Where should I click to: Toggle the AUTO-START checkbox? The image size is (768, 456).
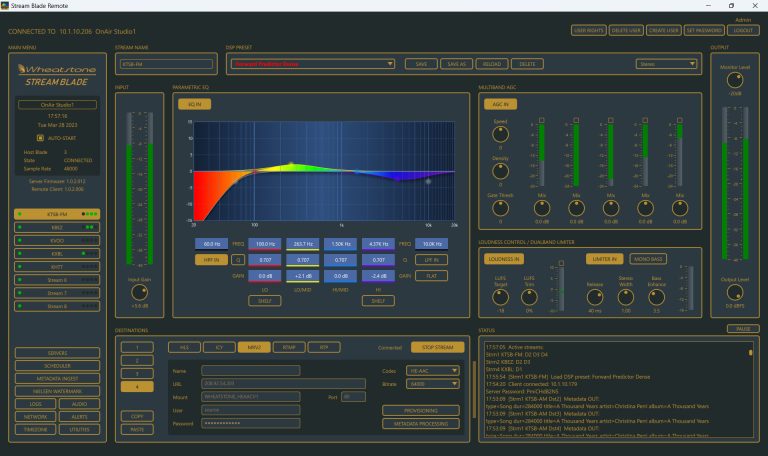[x=40, y=136]
